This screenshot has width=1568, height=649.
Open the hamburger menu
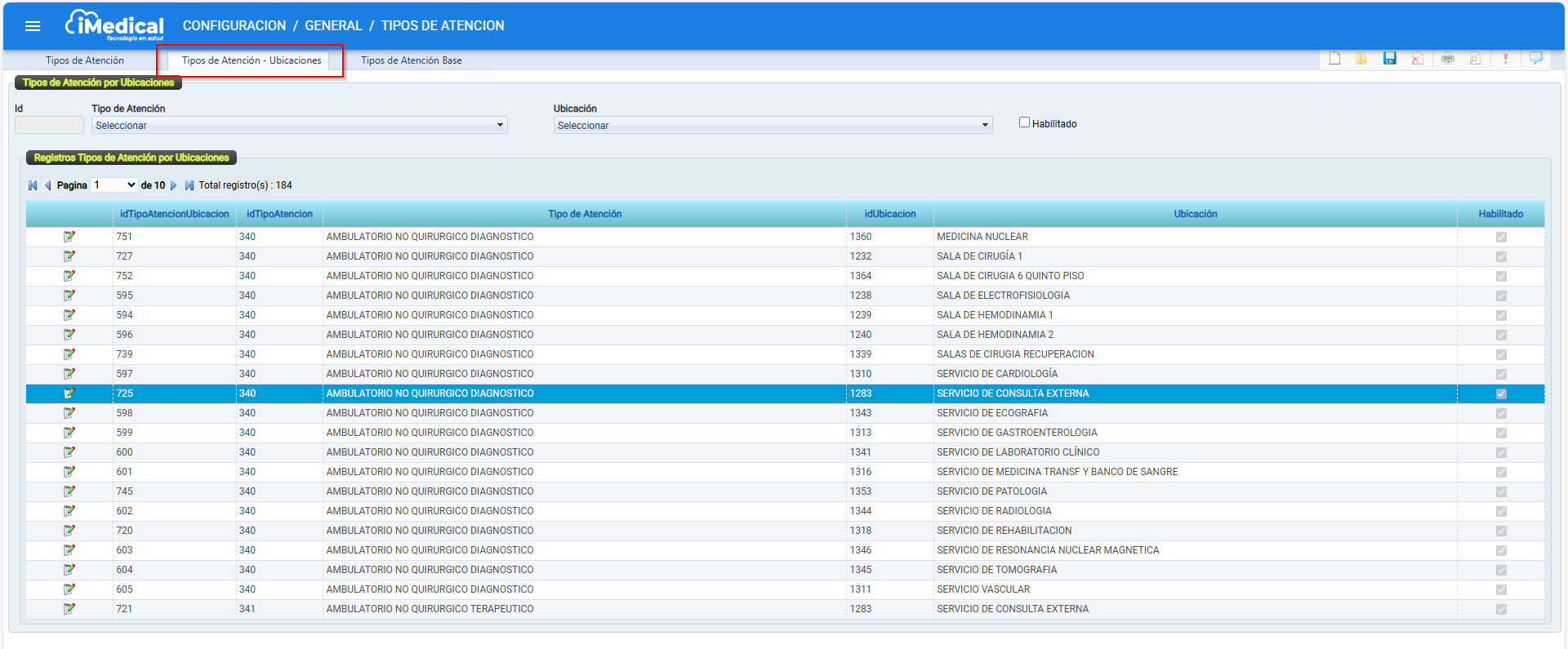point(33,26)
